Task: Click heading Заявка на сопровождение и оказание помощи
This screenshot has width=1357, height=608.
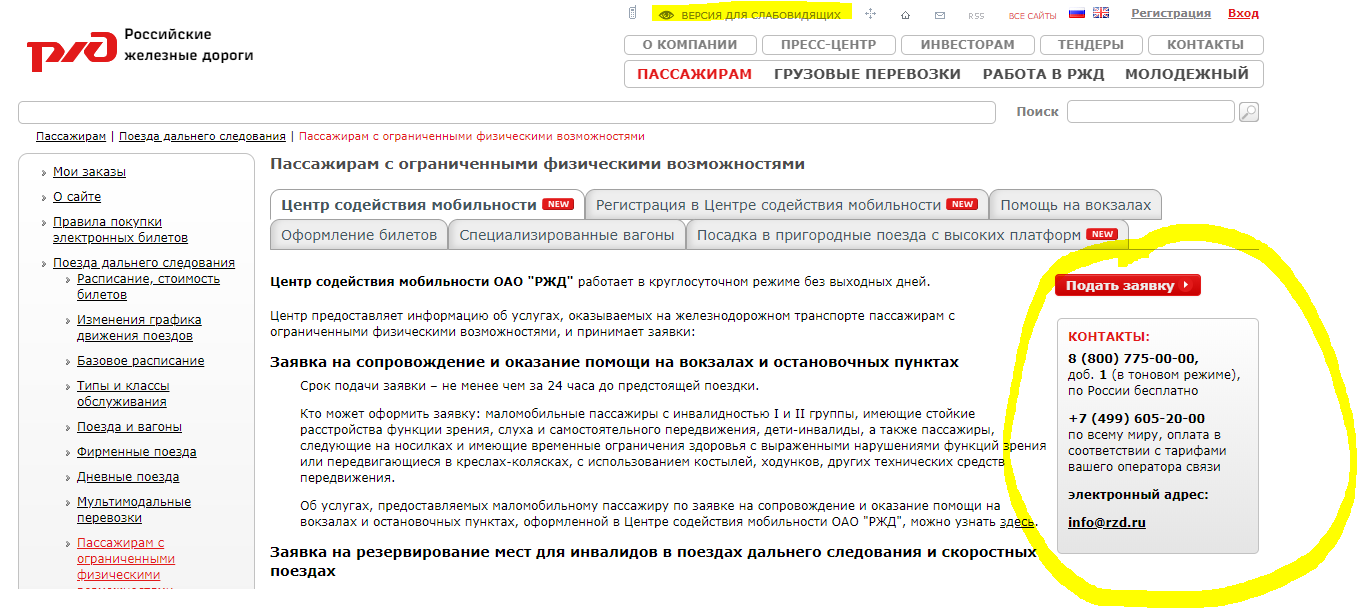Action: [614, 362]
